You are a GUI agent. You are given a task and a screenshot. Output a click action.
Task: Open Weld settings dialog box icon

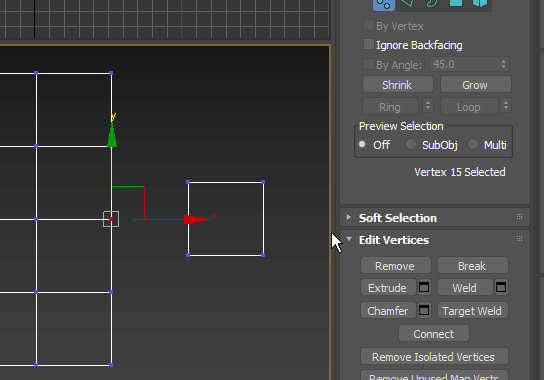(501, 287)
